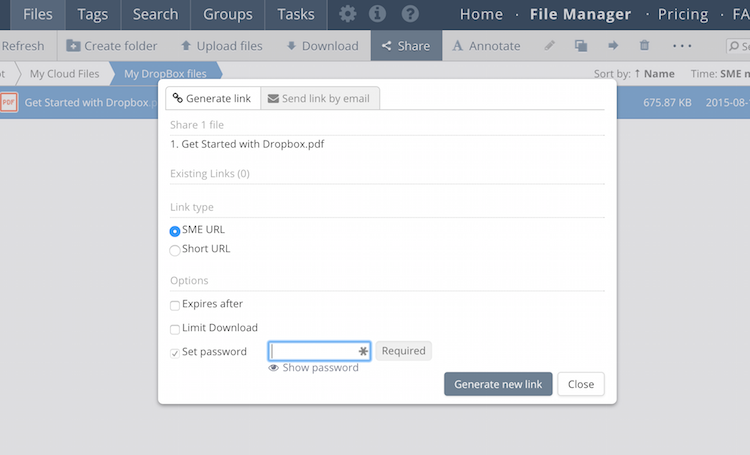Image resolution: width=750 pixels, height=455 pixels.
Task: Open the help question mark icon
Action: [410, 14]
